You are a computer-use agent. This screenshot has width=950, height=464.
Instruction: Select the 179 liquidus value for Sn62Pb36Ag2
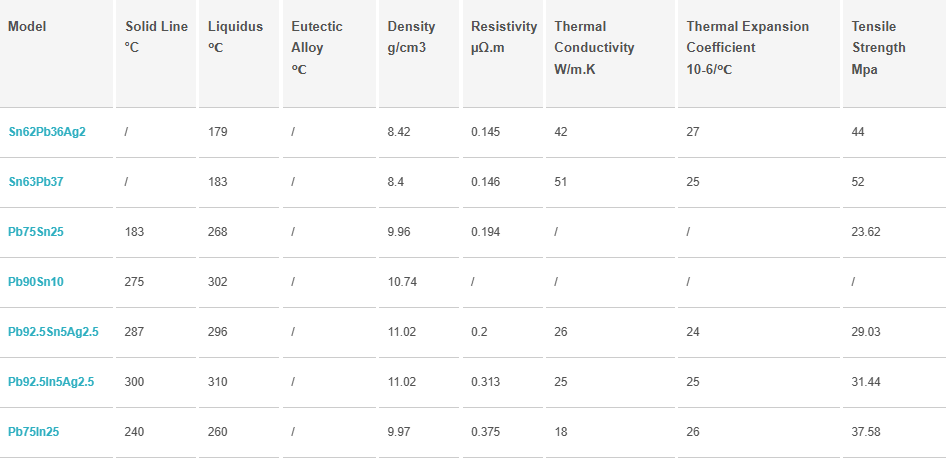[218, 132]
